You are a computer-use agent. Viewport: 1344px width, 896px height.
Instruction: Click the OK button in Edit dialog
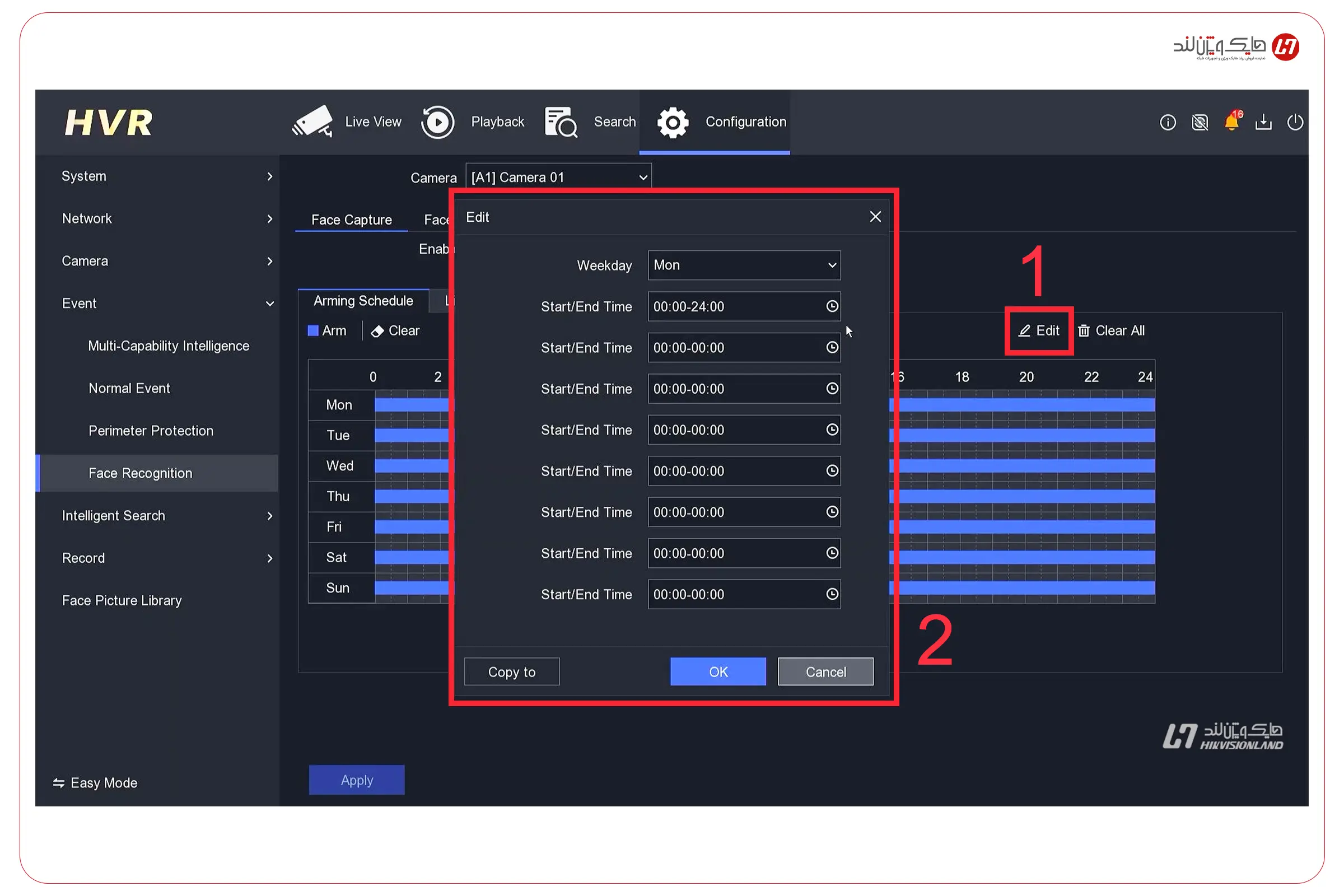[718, 671]
